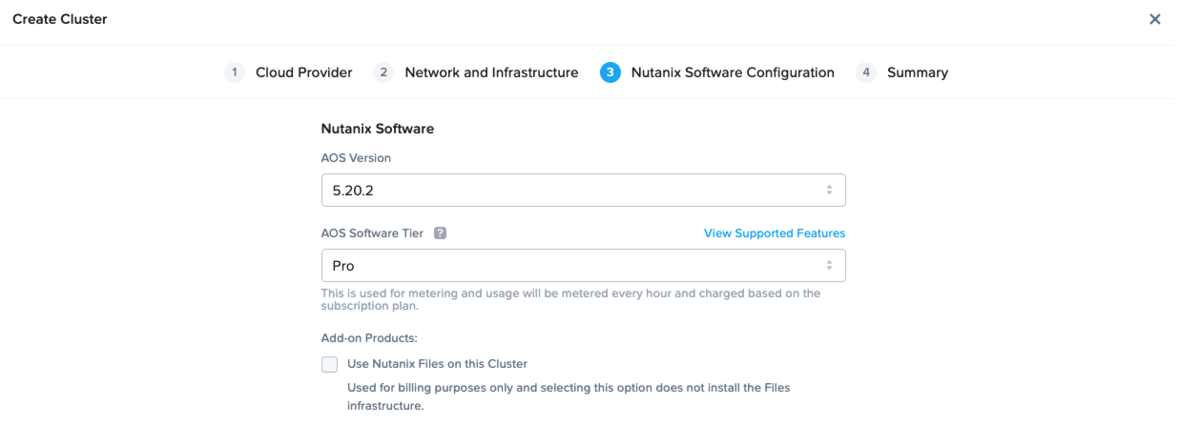This screenshot has height=425, width=1200.
Task: Go to Network and Infrastructure step
Action: 491,72
